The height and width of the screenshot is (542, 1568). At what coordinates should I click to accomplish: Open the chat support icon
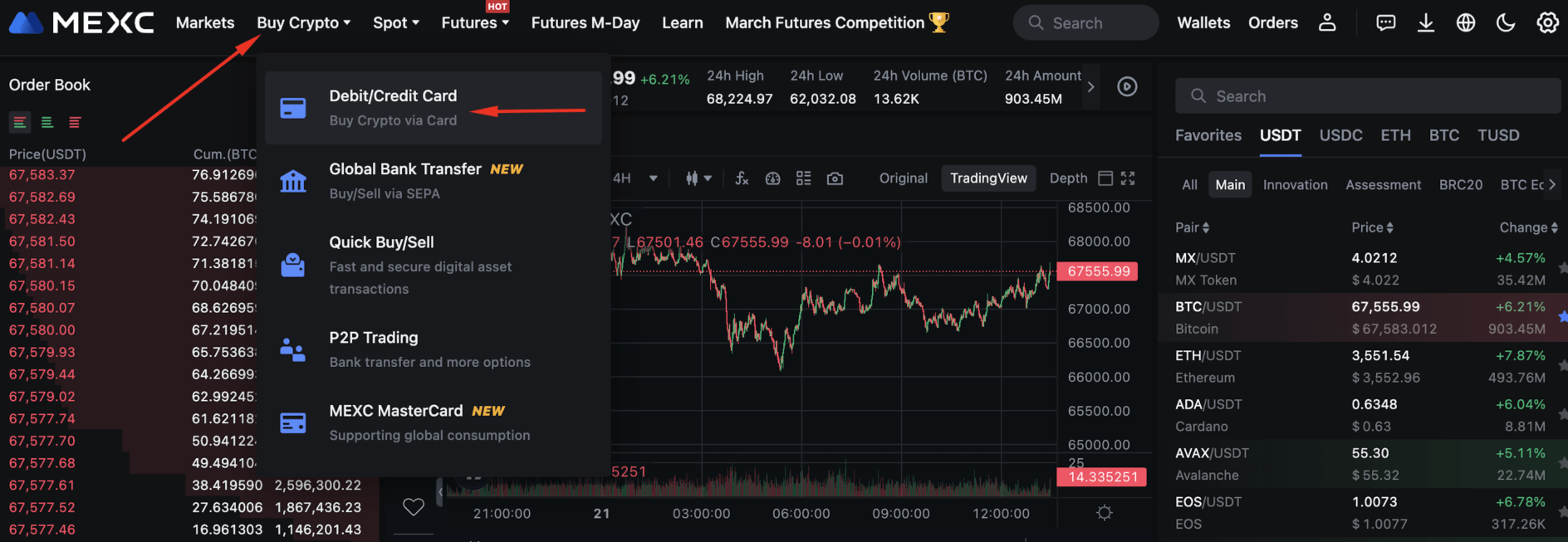[1385, 22]
